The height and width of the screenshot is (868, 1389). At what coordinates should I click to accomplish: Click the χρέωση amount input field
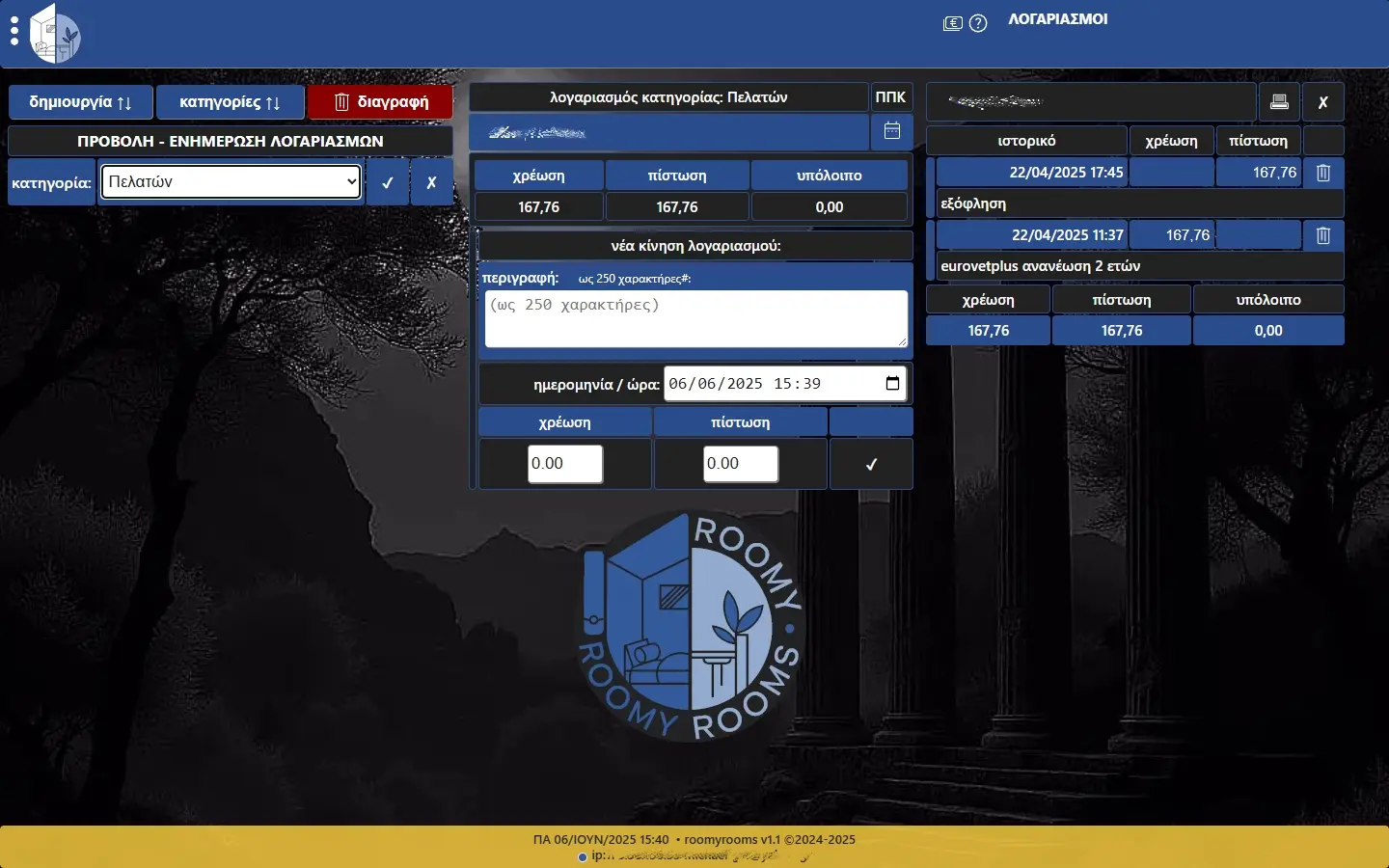[565, 464]
